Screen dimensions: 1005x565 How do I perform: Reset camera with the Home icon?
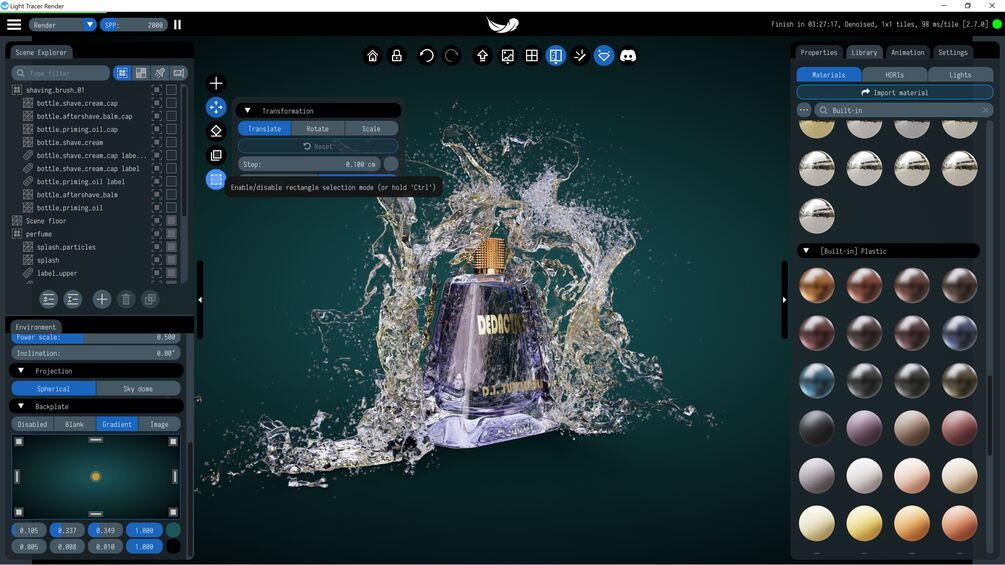[372, 56]
